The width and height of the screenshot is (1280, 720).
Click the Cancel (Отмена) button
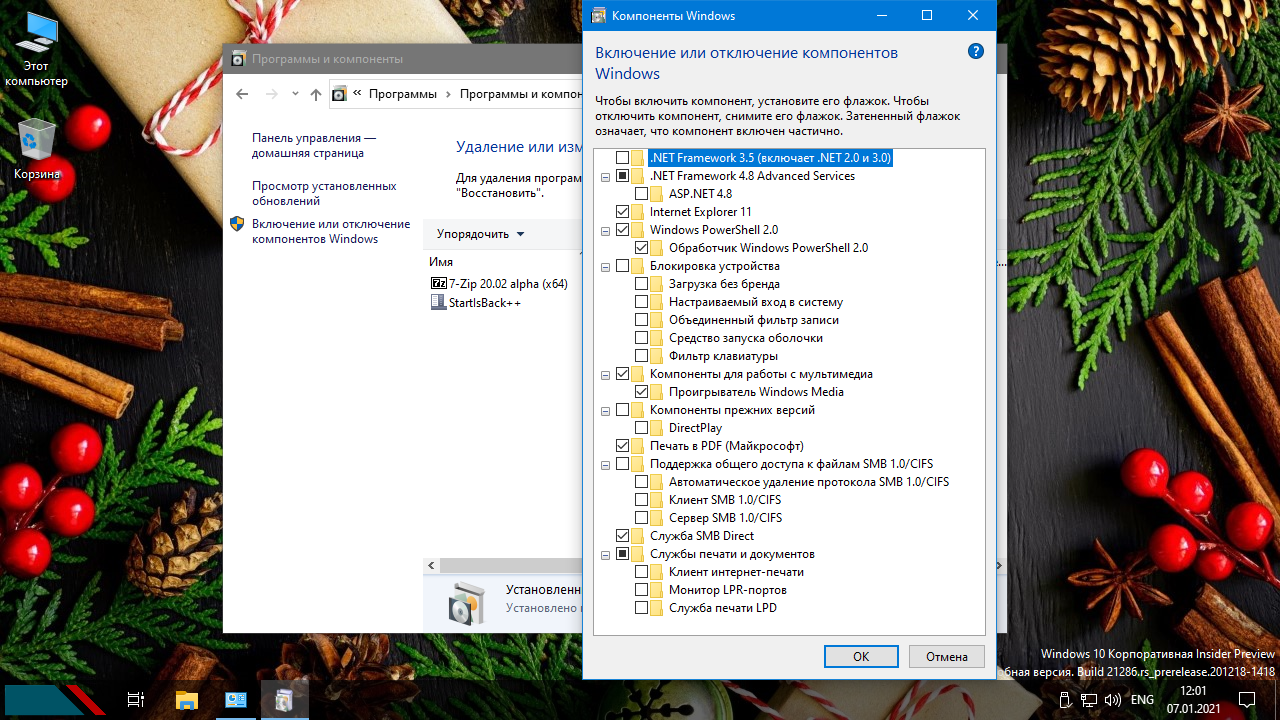[x=946, y=657]
